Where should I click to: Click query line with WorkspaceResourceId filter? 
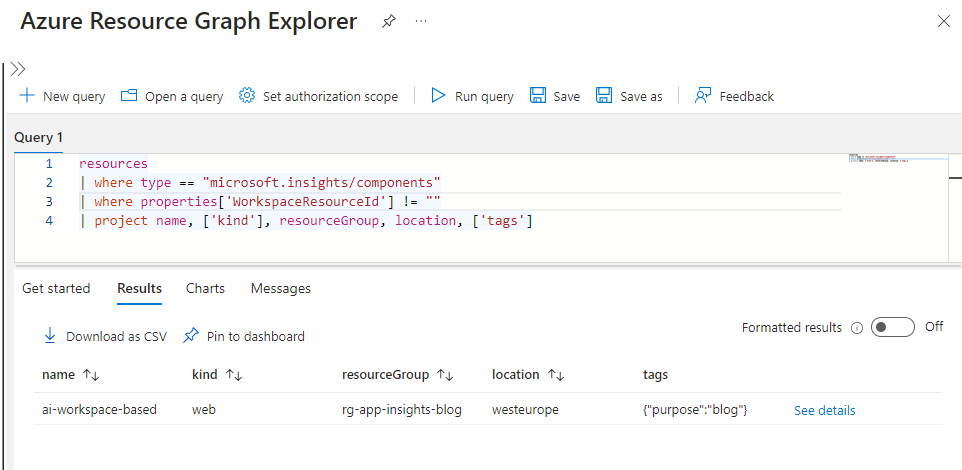(x=261, y=202)
